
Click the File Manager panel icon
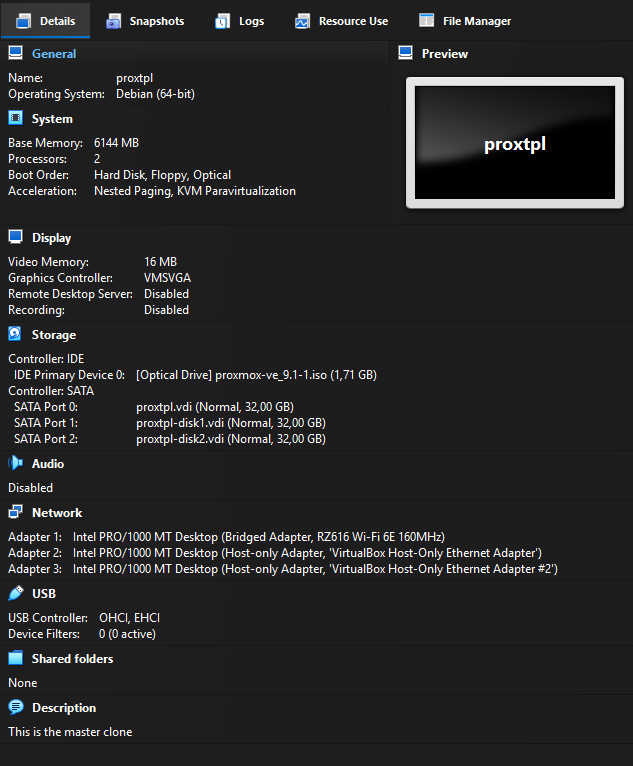click(426, 21)
